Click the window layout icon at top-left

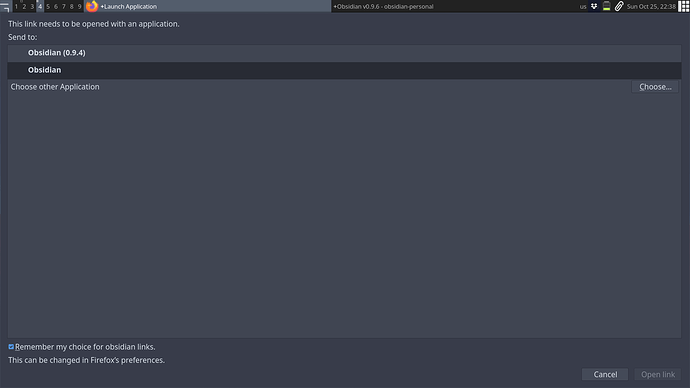click(5, 7)
